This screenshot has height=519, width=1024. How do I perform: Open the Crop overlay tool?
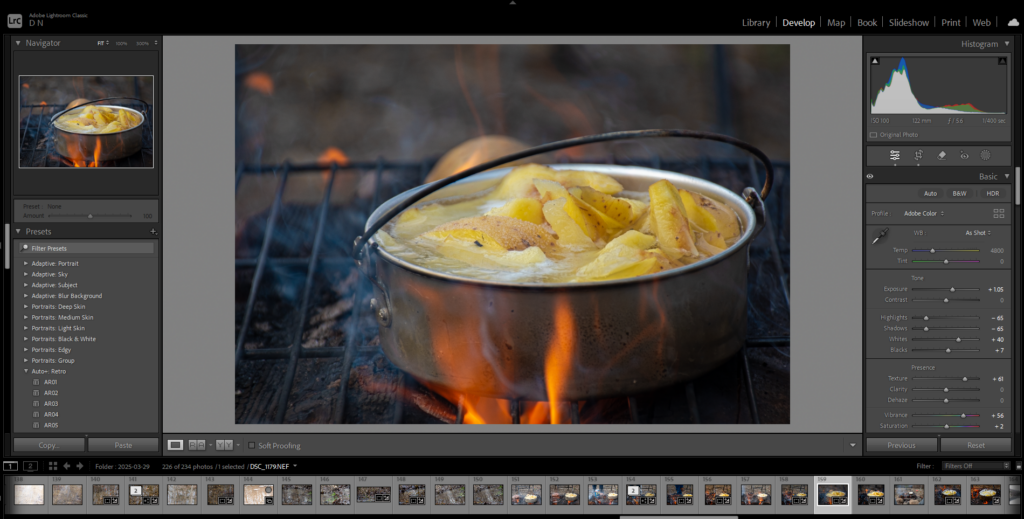click(x=918, y=155)
